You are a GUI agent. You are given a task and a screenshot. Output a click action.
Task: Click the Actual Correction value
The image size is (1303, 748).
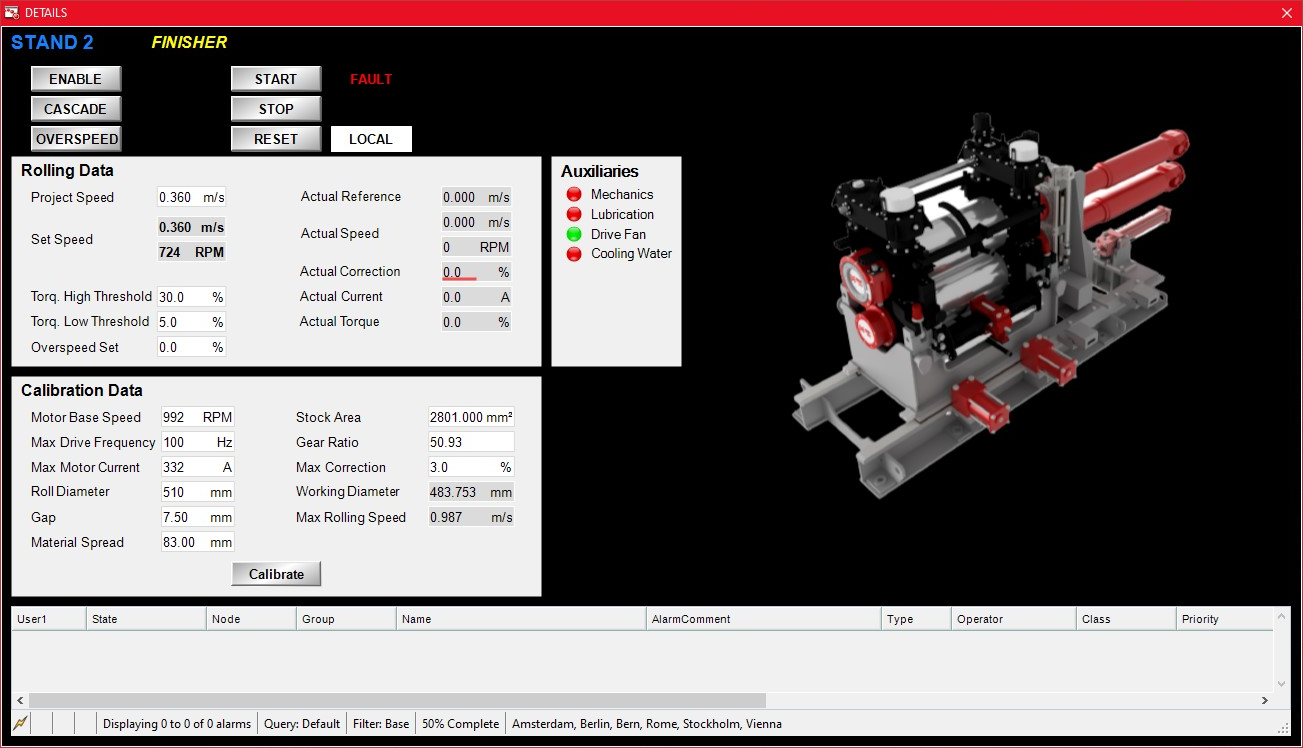pos(477,272)
